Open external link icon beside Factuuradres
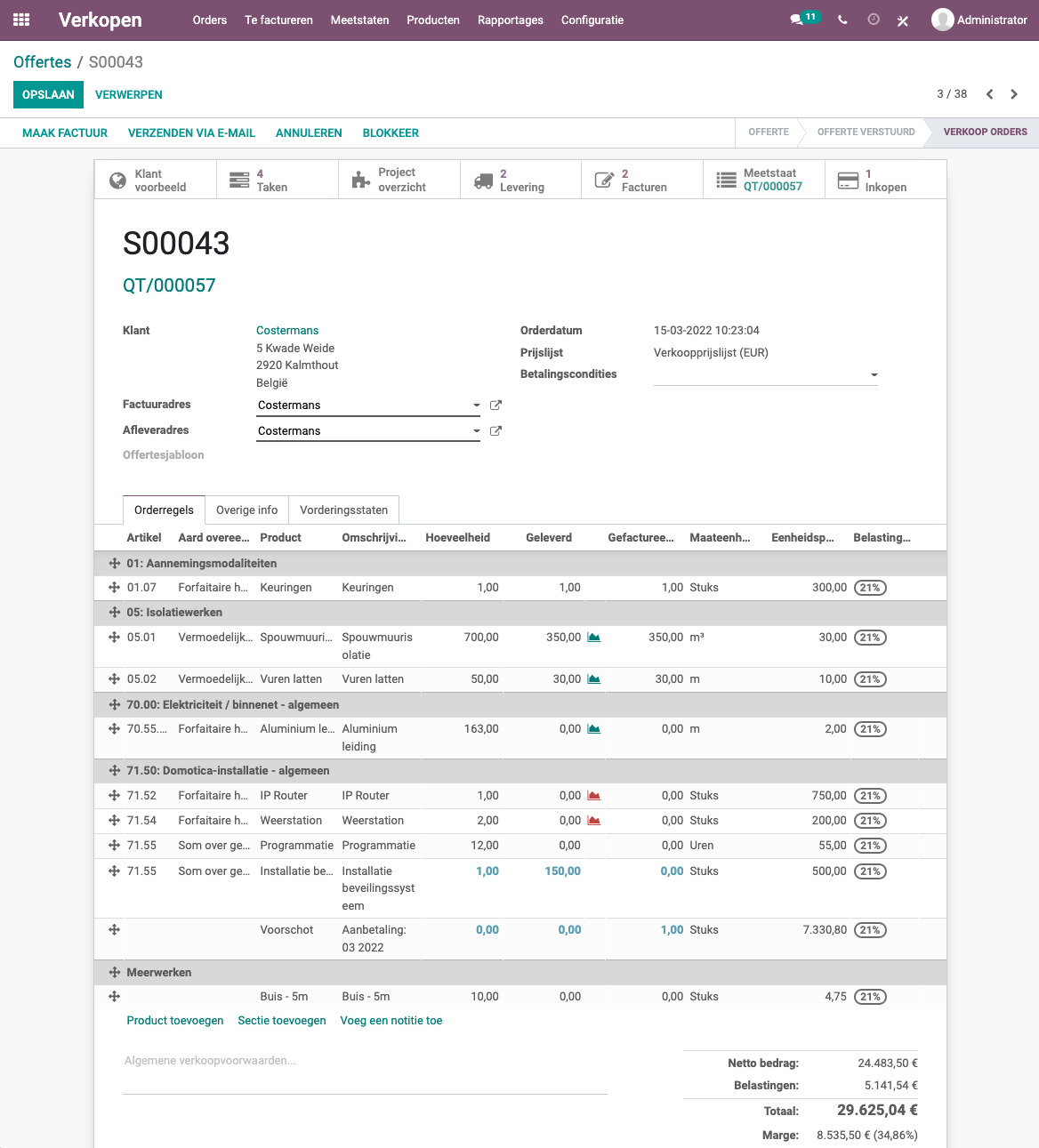 coord(495,405)
